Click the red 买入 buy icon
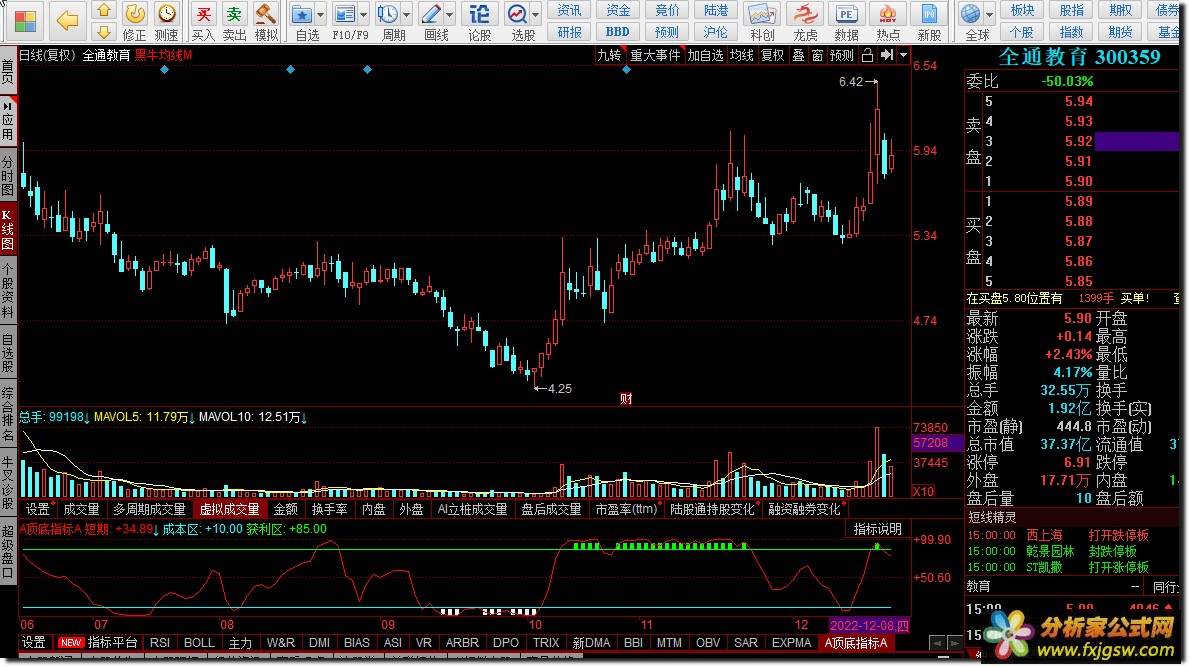 coord(203,14)
